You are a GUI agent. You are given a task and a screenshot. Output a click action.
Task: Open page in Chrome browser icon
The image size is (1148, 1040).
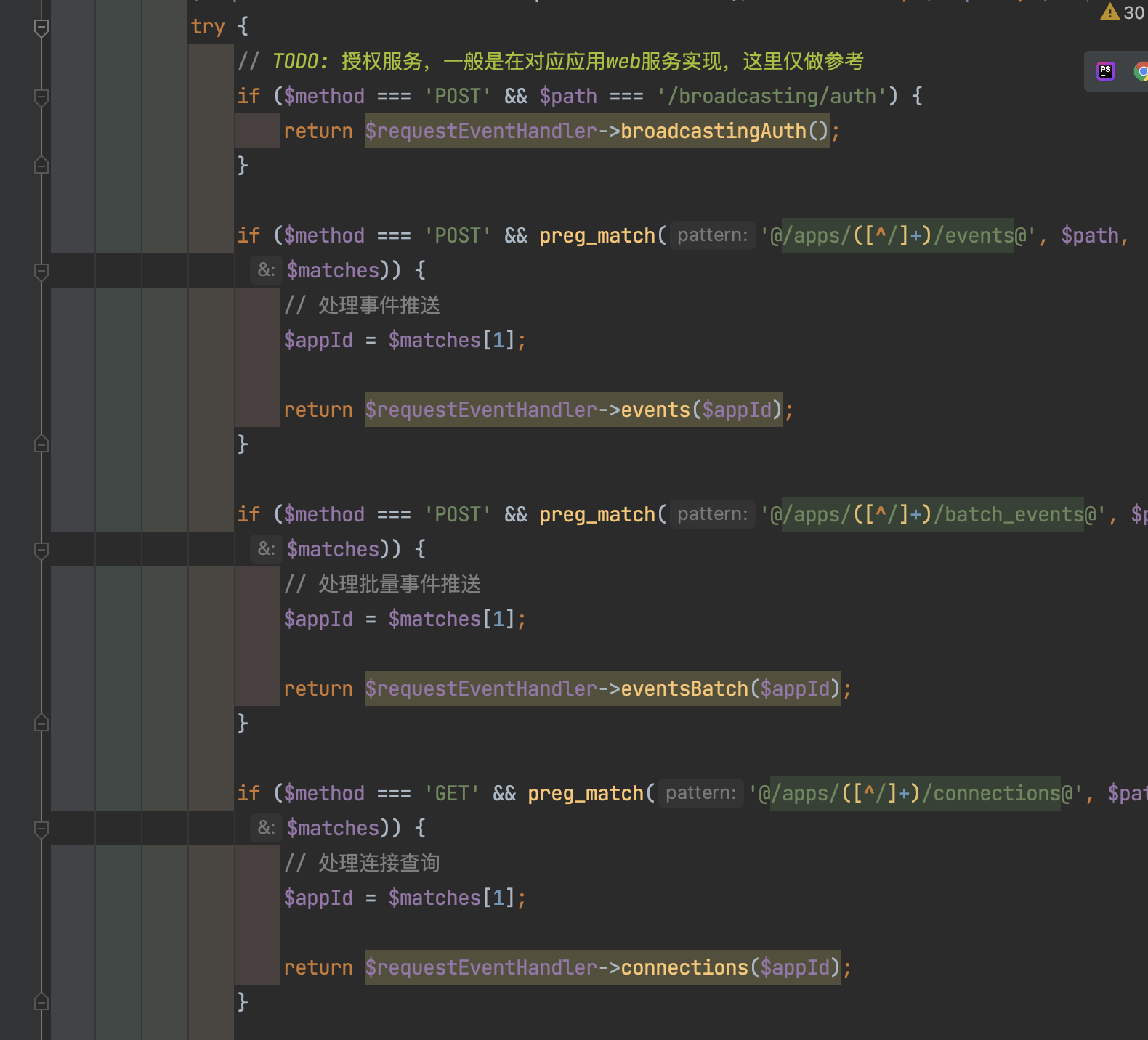click(x=1141, y=71)
